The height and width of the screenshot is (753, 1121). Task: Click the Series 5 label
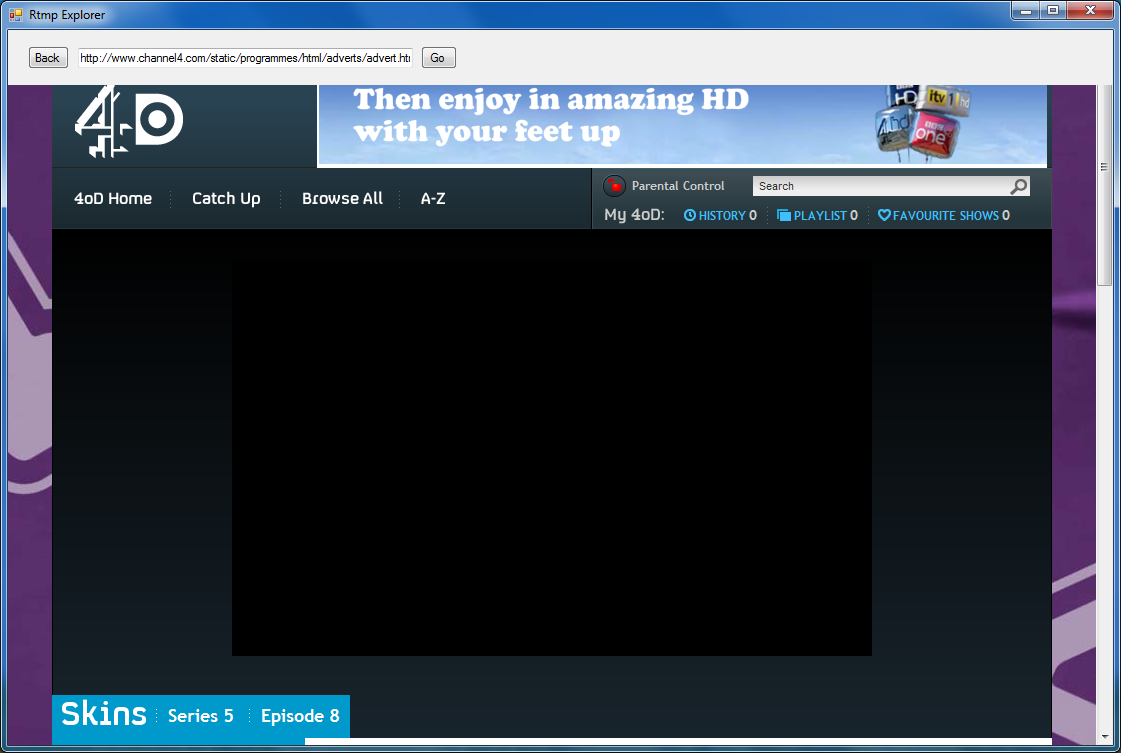[200, 716]
